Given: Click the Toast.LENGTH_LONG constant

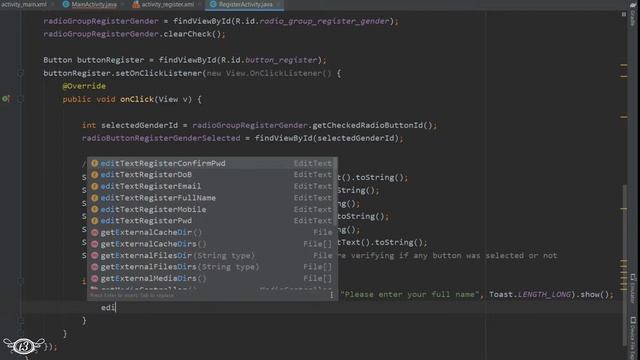Looking at the screenshot, I should pyautogui.click(x=530, y=295).
